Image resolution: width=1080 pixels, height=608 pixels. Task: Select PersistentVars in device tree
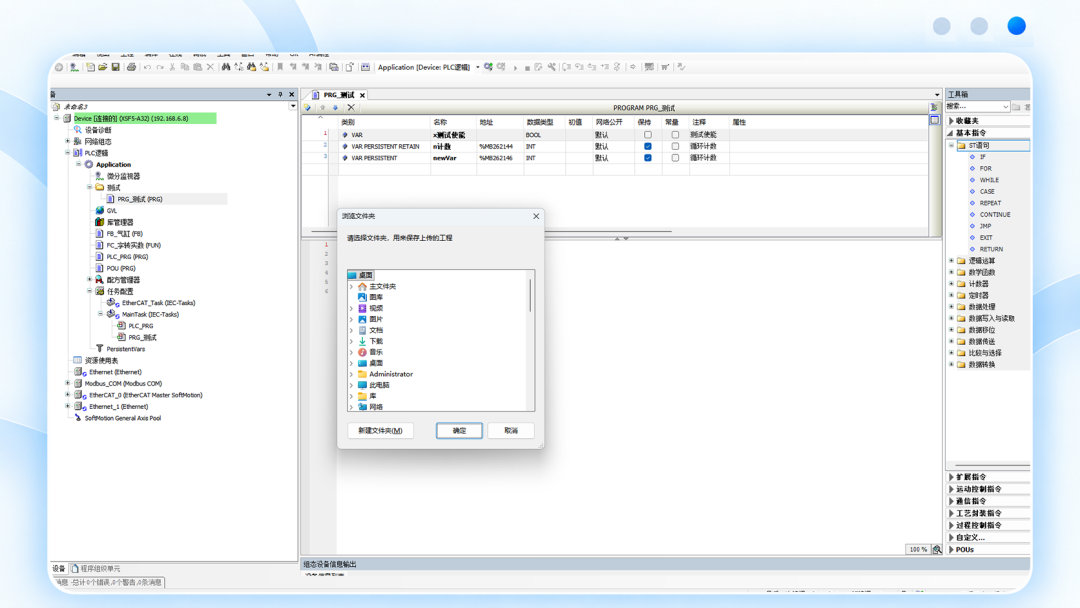125,349
